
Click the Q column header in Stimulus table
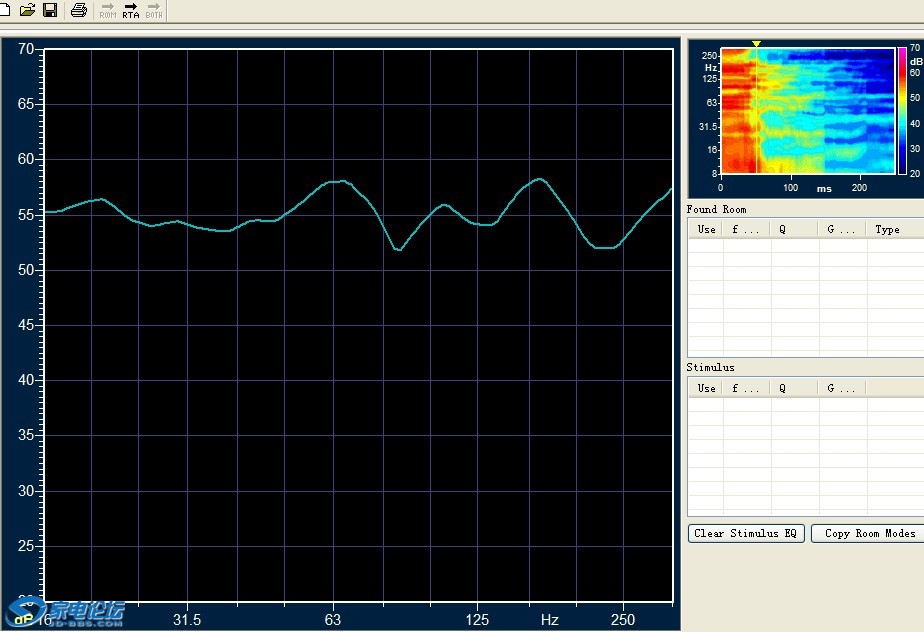coord(794,388)
